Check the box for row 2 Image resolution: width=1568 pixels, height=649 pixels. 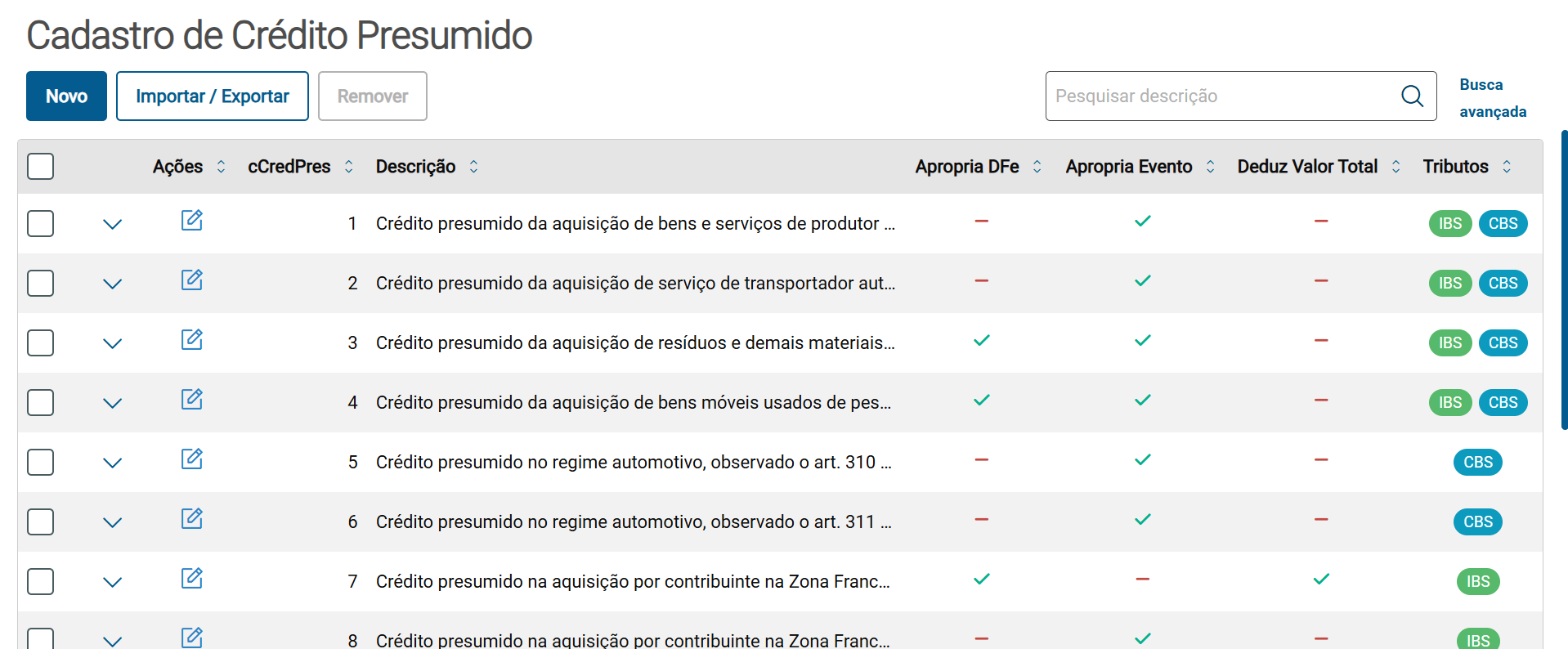[41, 284]
